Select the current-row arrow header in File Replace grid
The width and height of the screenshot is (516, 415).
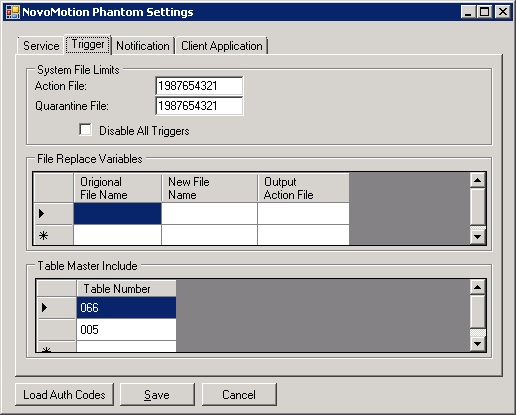(54, 213)
